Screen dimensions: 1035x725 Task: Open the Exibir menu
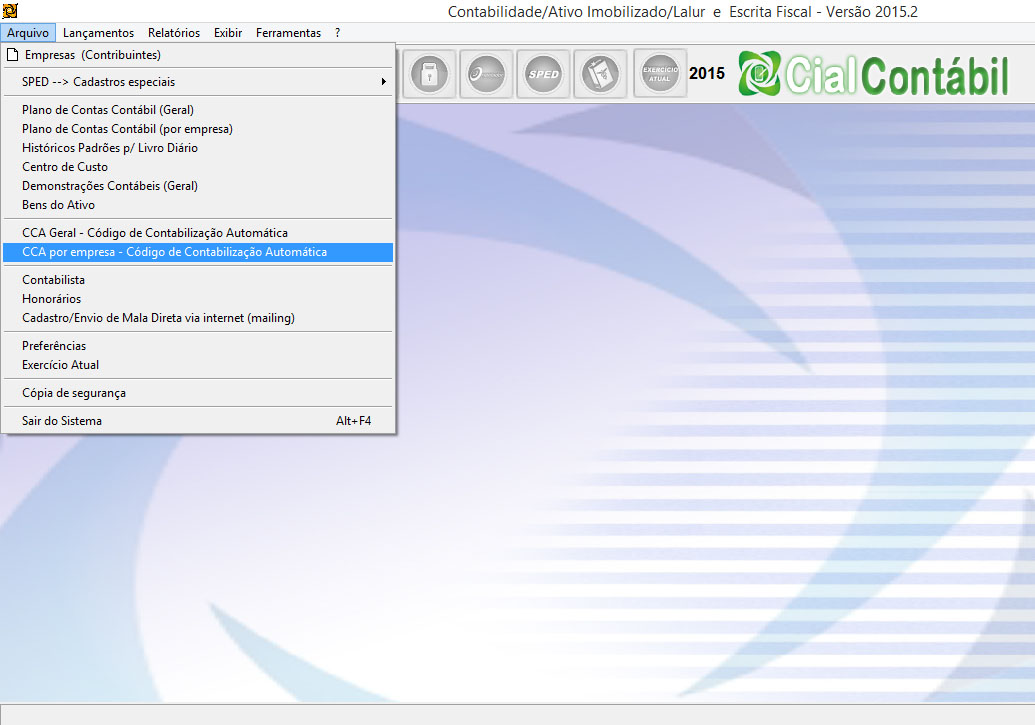tap(228, 33)
